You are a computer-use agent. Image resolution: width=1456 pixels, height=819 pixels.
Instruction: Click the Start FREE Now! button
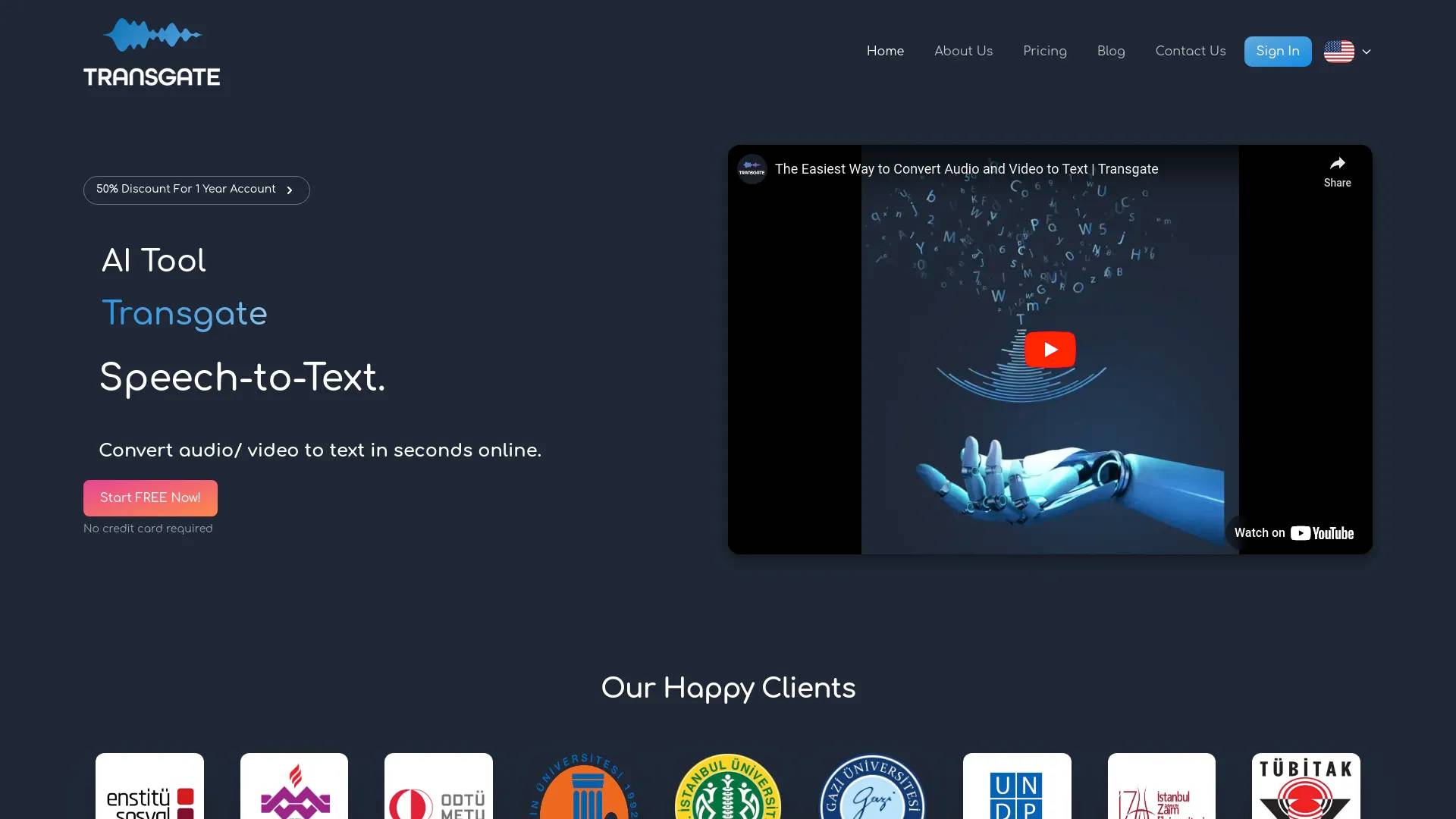tap(150, 497)
